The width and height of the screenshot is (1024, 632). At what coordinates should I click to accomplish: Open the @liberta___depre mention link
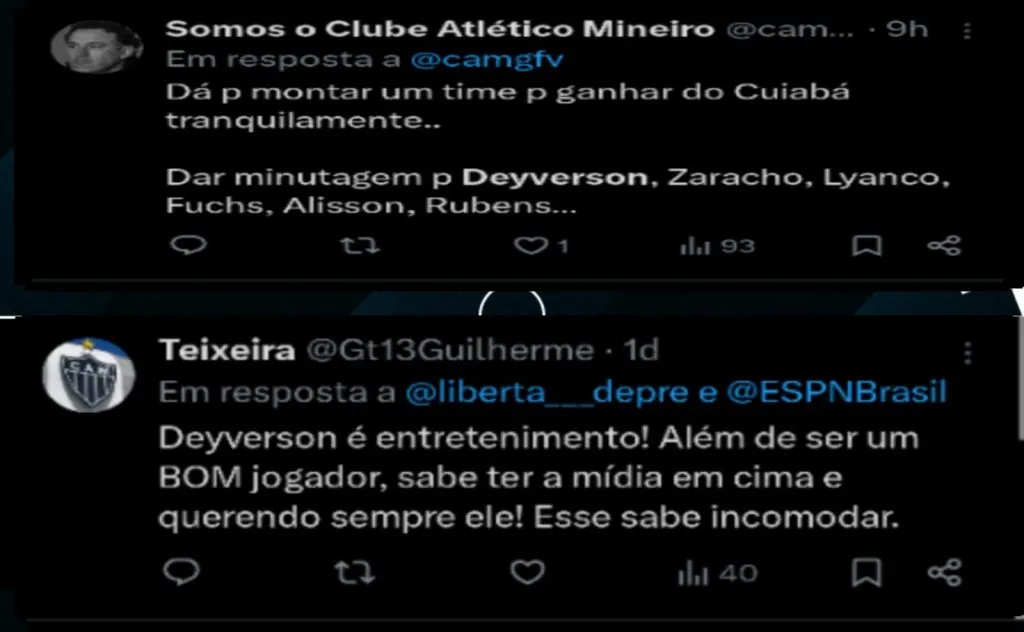547,392
